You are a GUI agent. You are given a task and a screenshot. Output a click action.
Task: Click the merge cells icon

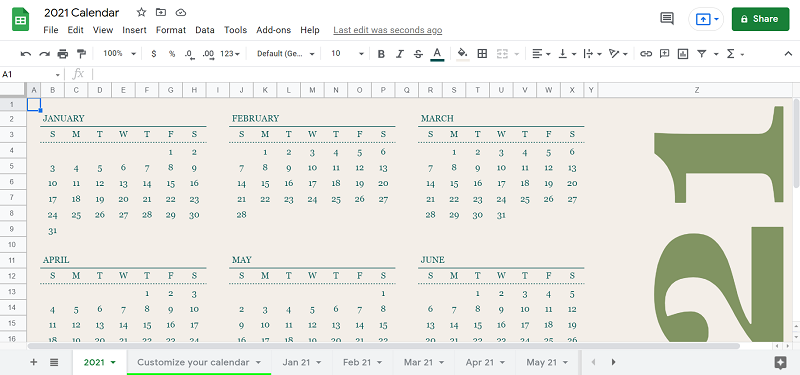tap(502, 54)
